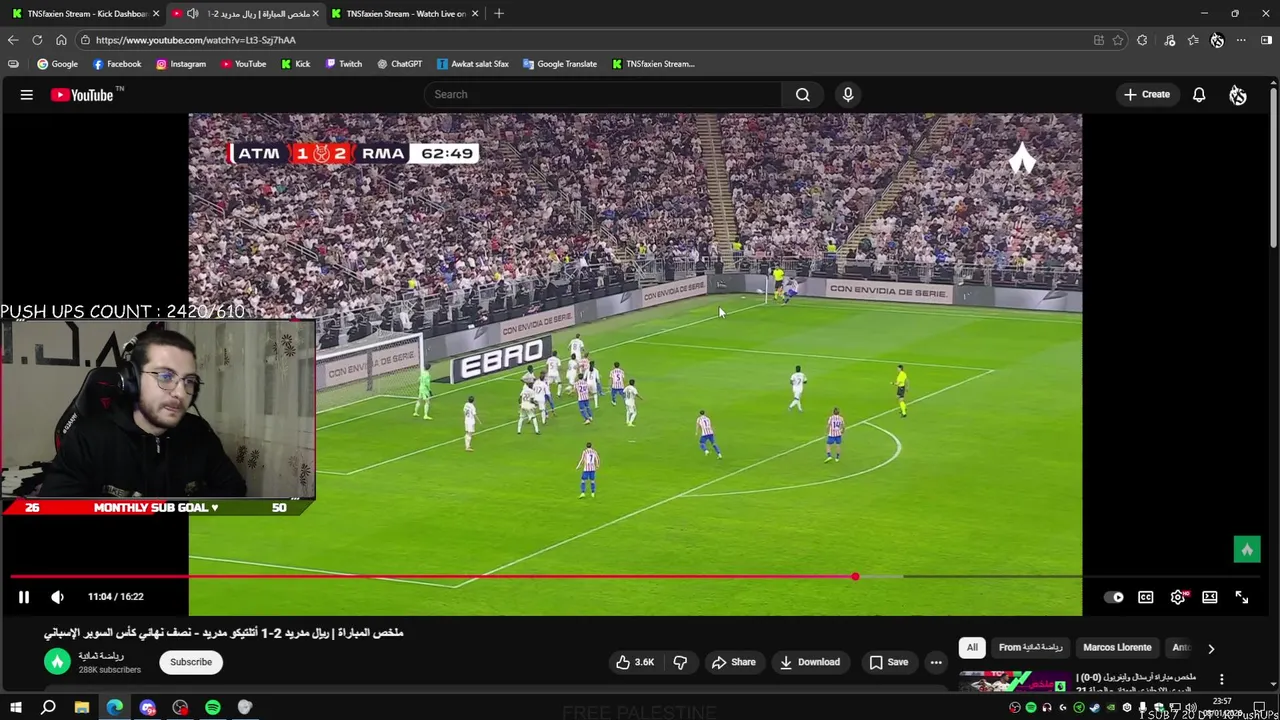
Task: Open the browser profile icon in toolbar
Action: (x=1217, y=40)
